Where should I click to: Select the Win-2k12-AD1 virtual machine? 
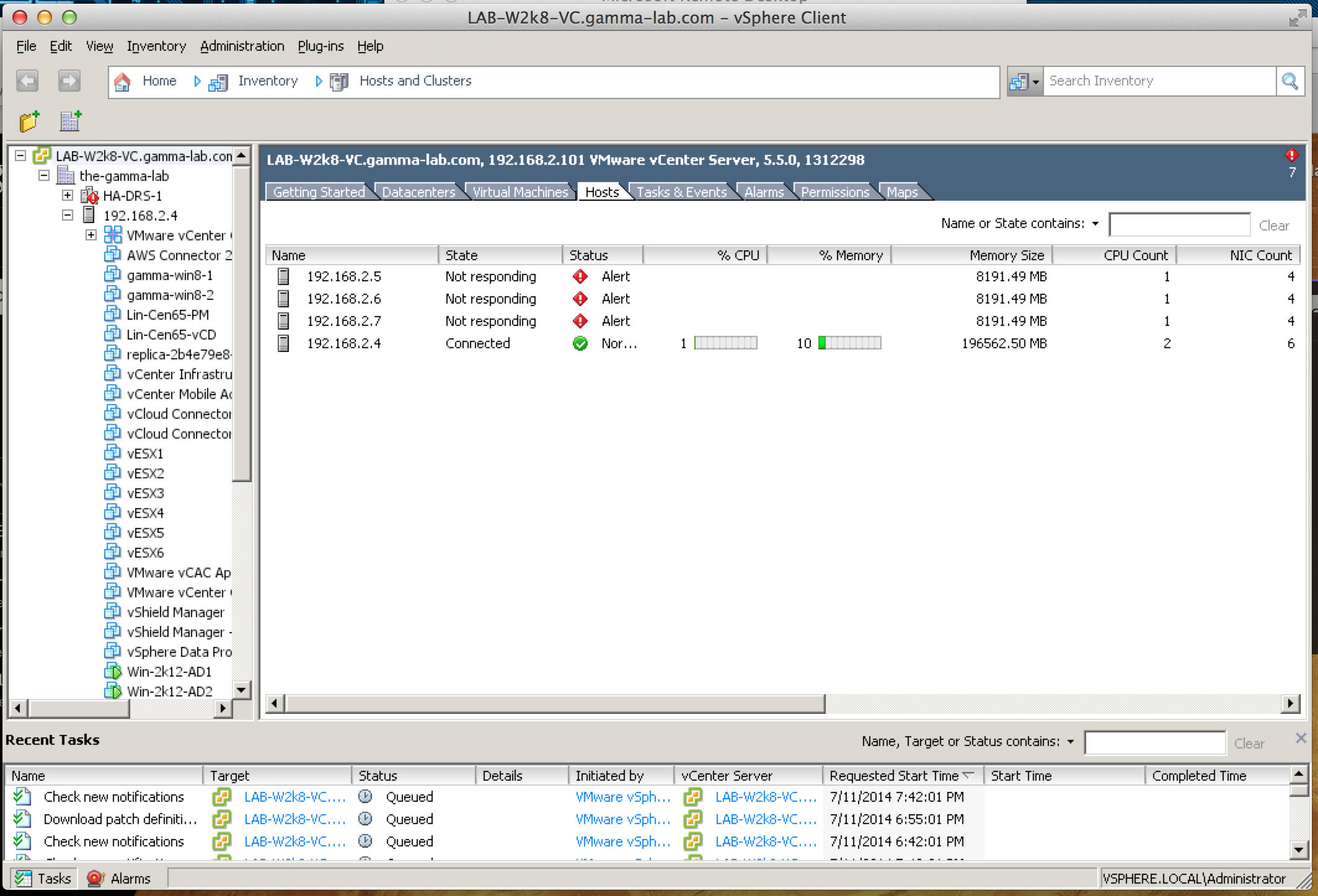(169, 672)
